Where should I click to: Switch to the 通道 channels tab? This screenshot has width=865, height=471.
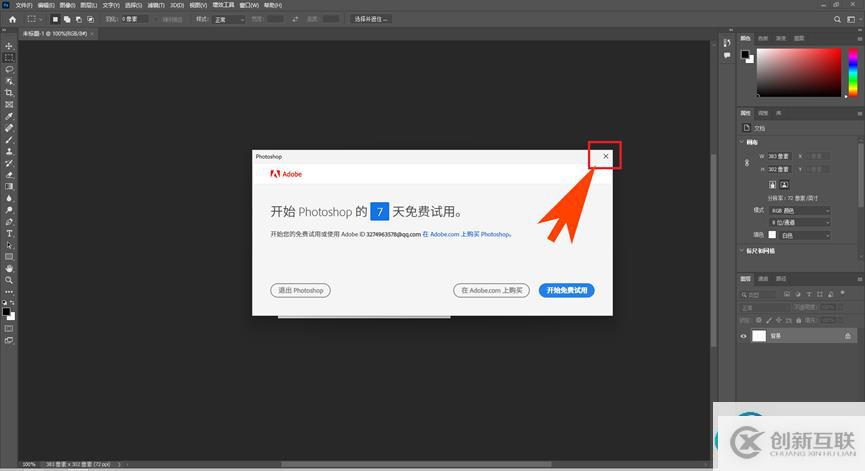(763, 279)
